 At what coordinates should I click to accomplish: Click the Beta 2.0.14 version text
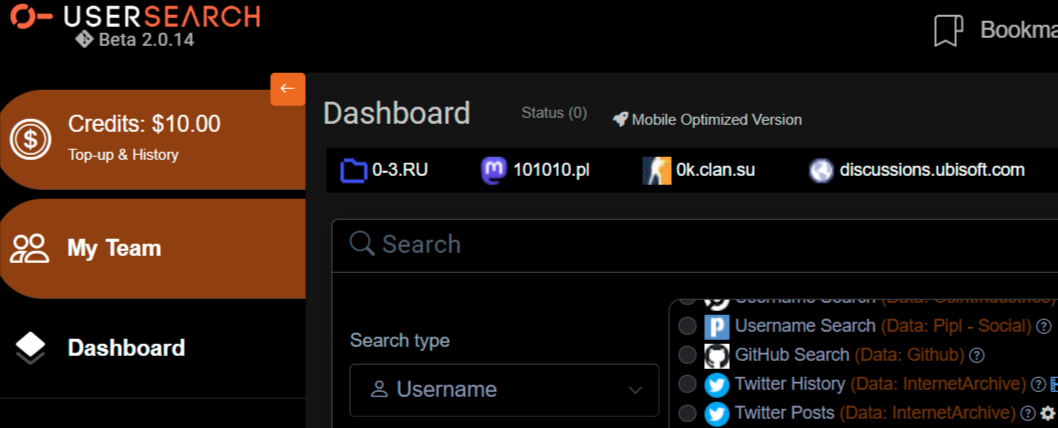tap(146, 40)
